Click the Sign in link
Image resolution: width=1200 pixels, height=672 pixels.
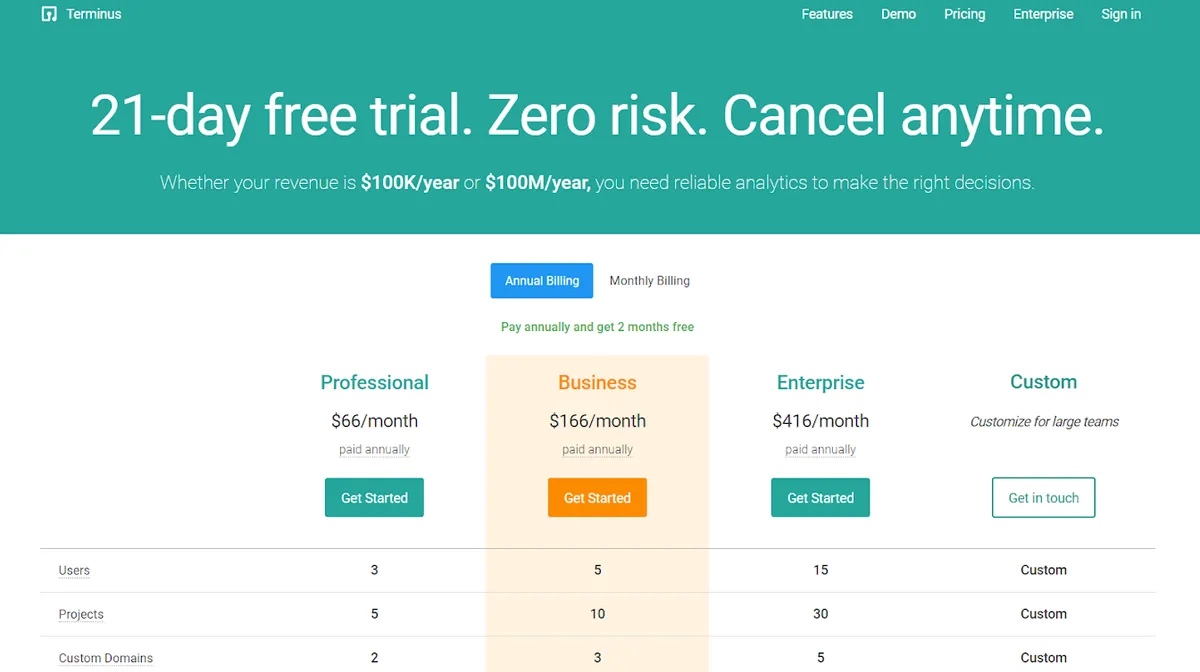(1120, 14)
